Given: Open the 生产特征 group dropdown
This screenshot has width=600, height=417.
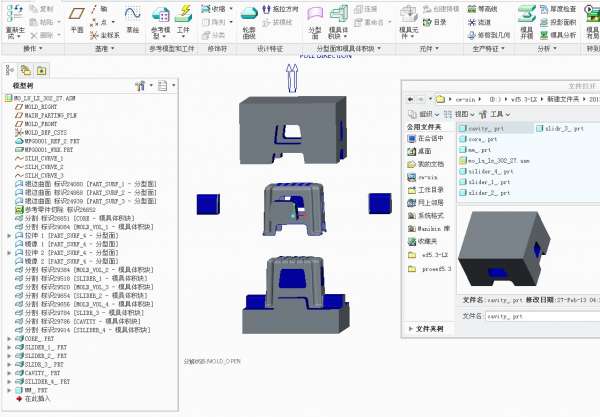Looking at the screenshot, I should (488, 49).
